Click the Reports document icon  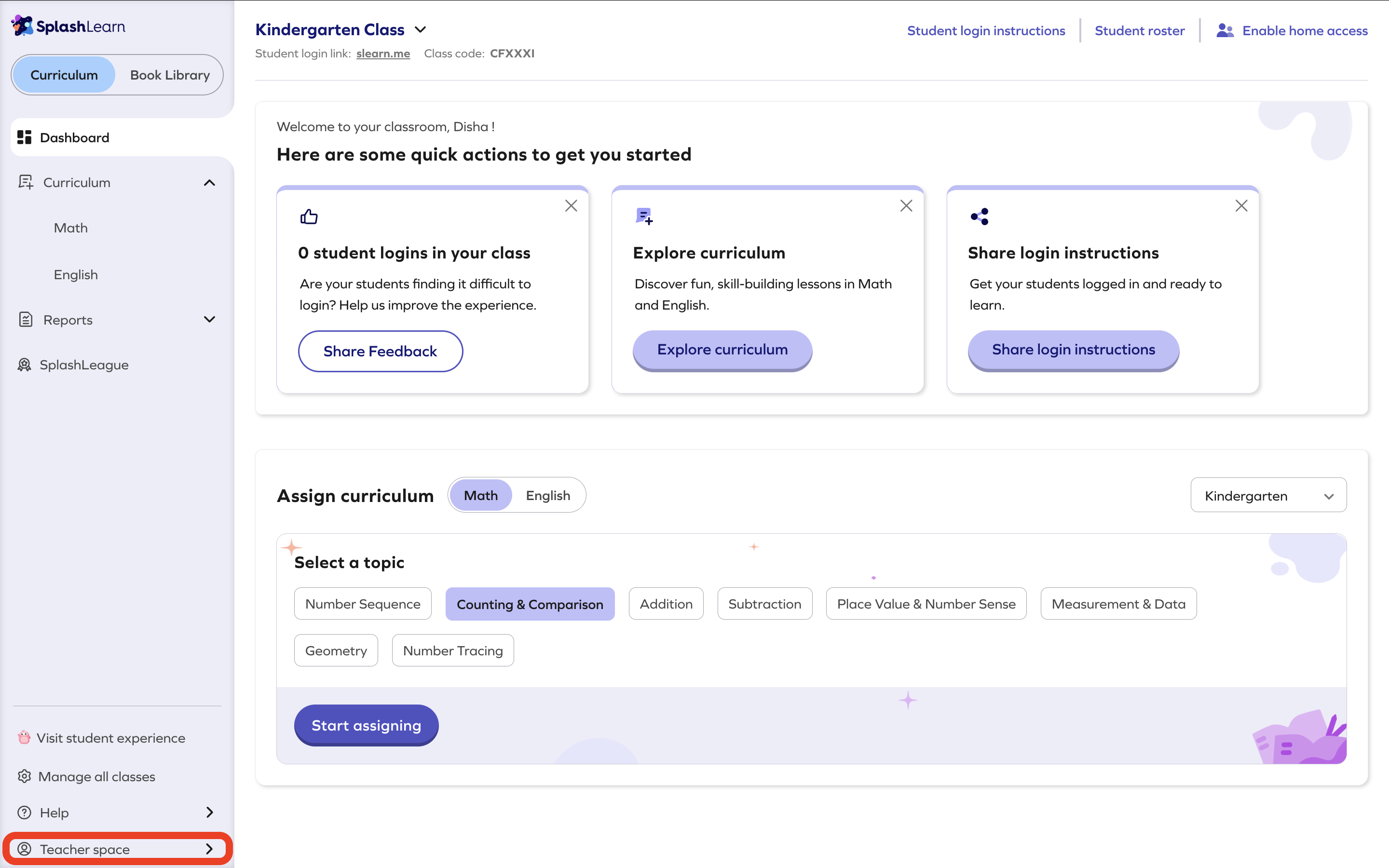click(x=25, y=320)
